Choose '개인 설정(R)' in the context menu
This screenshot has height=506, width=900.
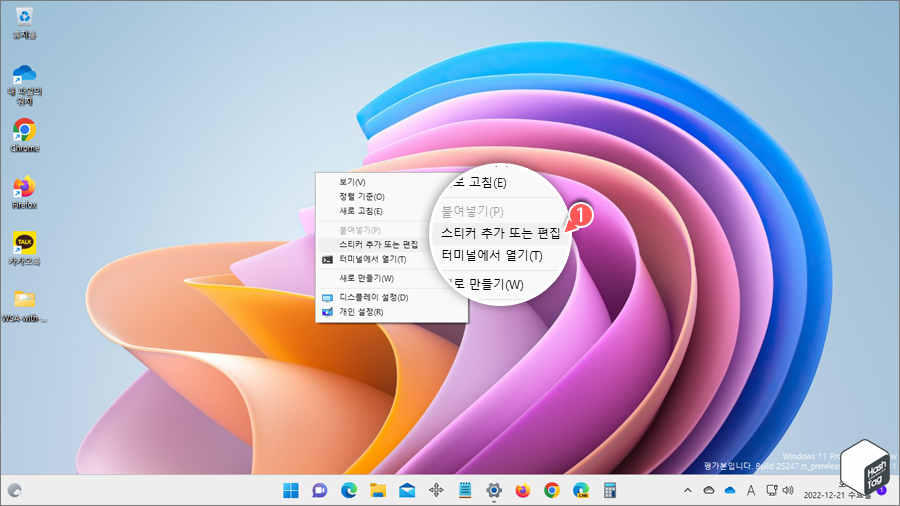pyautogui.click(x=391, y=312)
